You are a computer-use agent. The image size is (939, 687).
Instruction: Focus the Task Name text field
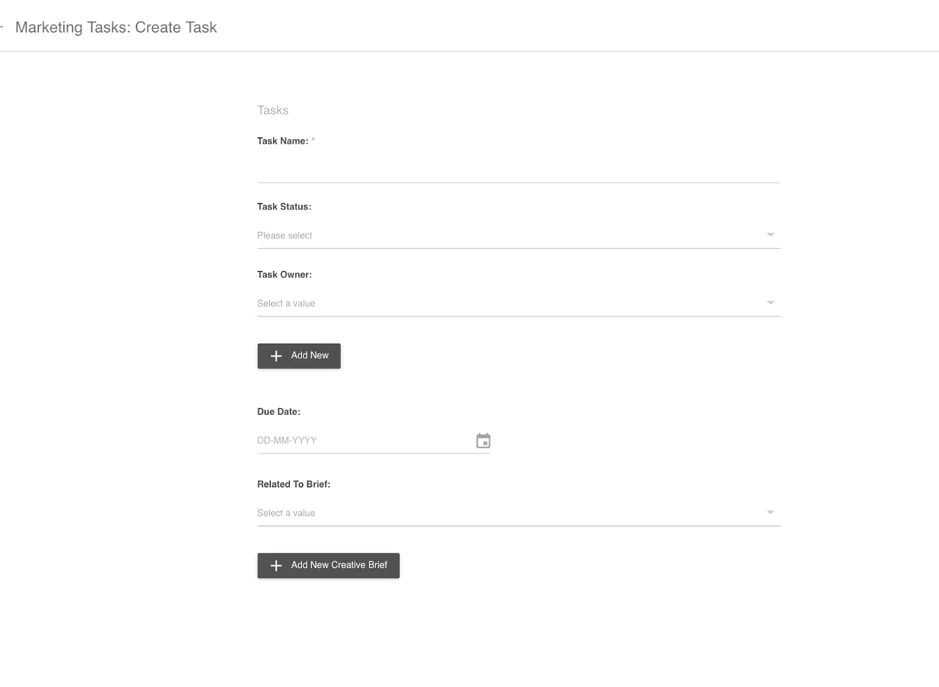[519, 170]
